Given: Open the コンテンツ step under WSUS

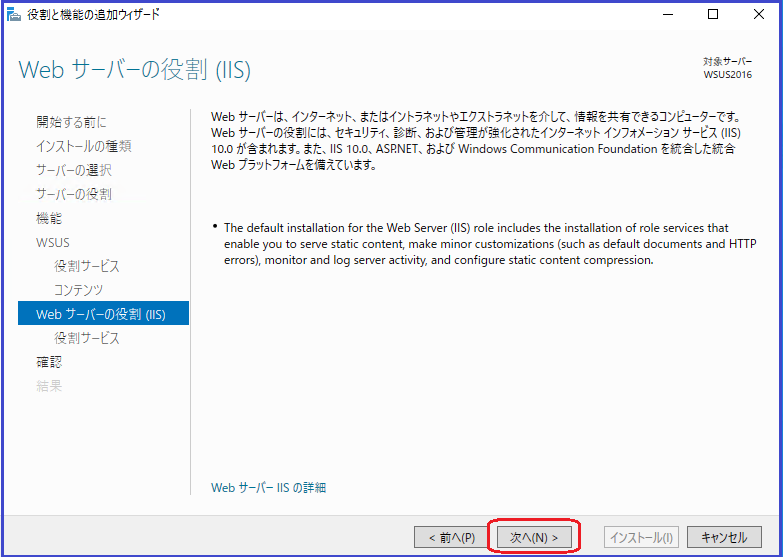Looking at the screenshot, I should tap(78, 290).
